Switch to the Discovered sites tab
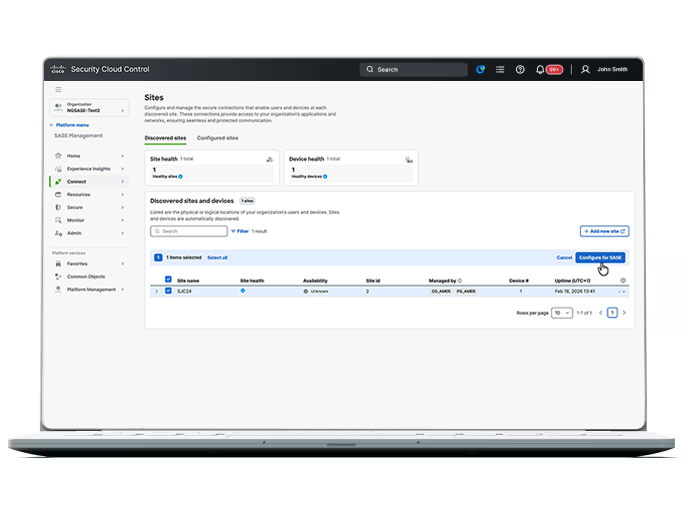 [165, 138]
